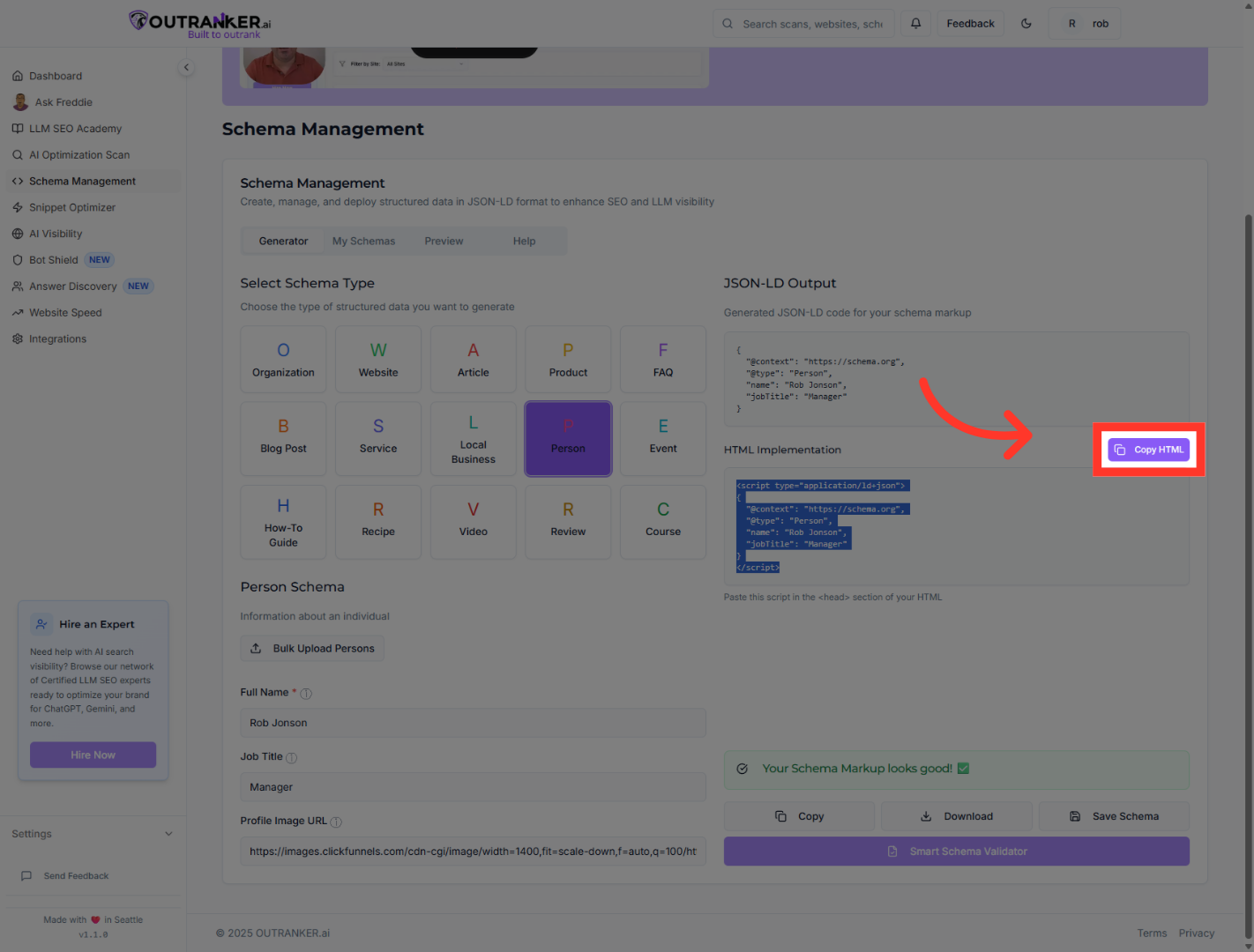Click the Bot Shield icon
Viewport: 1254px width, 952px height.
[18, 260]
